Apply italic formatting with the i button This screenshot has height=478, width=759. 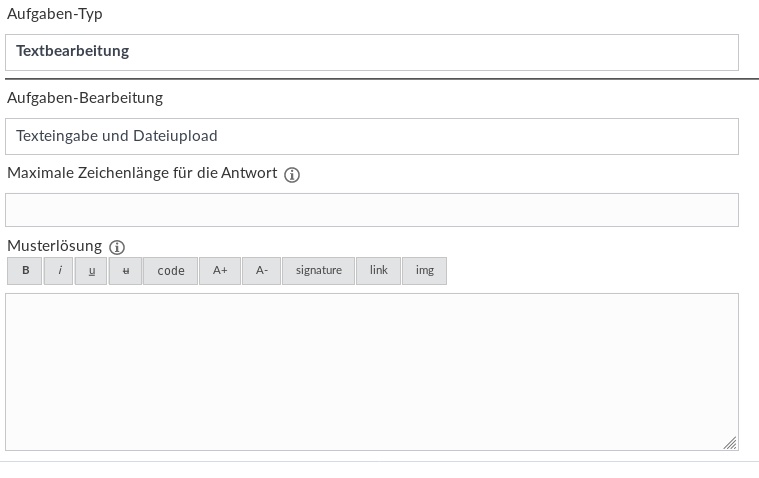pos(59,271)
